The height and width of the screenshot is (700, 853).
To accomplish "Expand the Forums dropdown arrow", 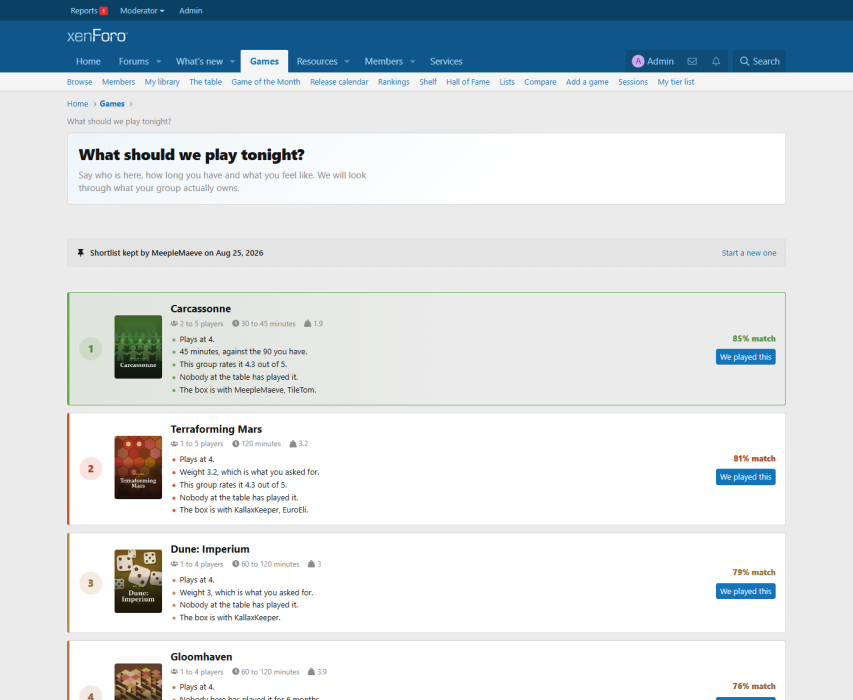I will coord(158,61).
